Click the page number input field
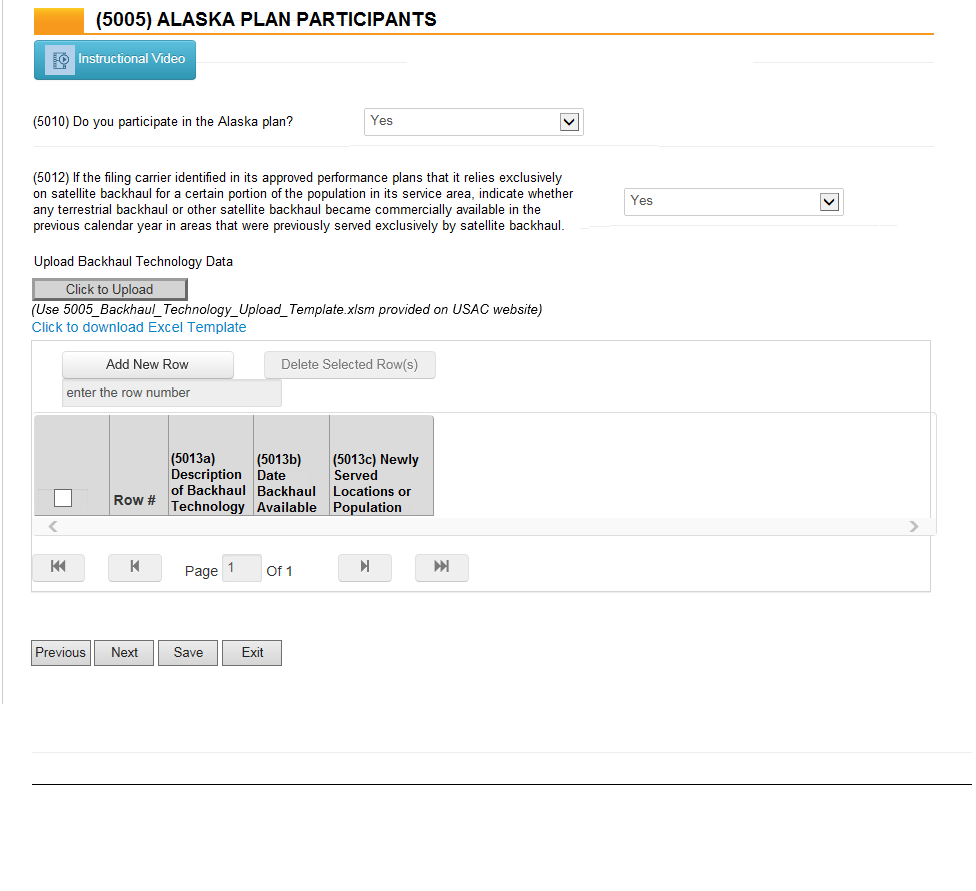The image size is (976, 891). click(x=242, y=568)
